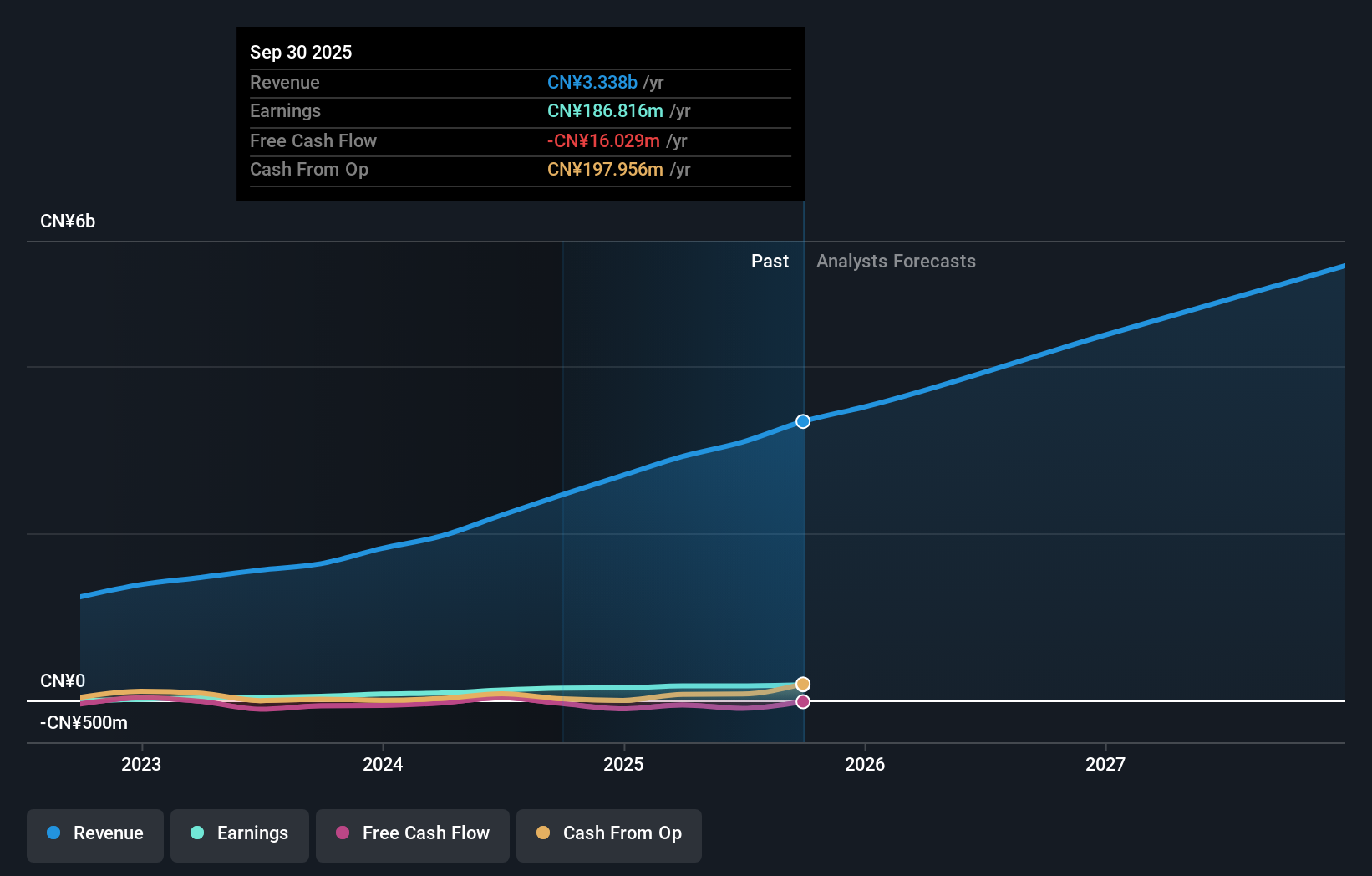The width and height of the screenshot is (1372, 876).
Task: Click the Earnings row in the tooltip
Action: pyautogui.click(x=520, y=110)
